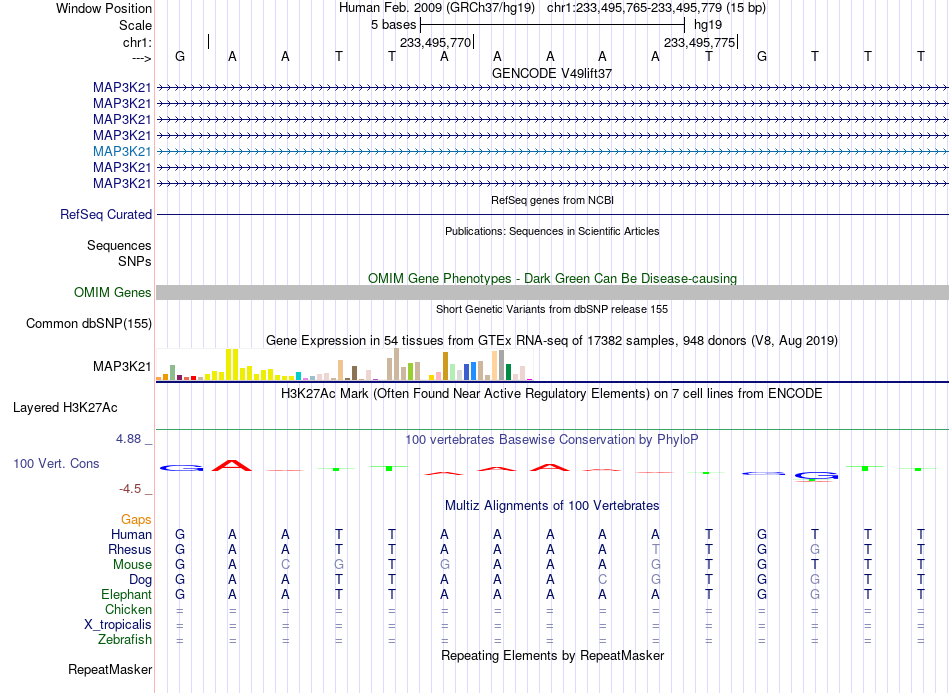Click the OMIM Genes track label
This screenshot has height=693, width=950.
coord(113,293)
